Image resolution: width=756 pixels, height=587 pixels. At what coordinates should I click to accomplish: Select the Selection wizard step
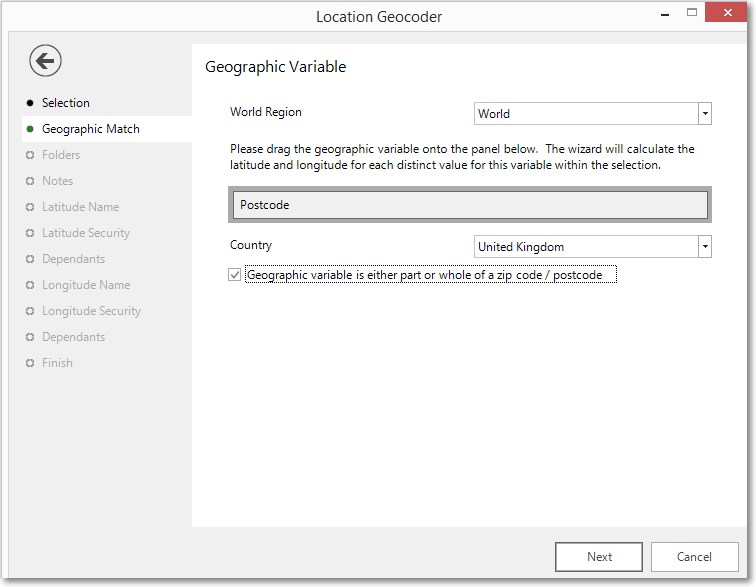pos(66,103)
